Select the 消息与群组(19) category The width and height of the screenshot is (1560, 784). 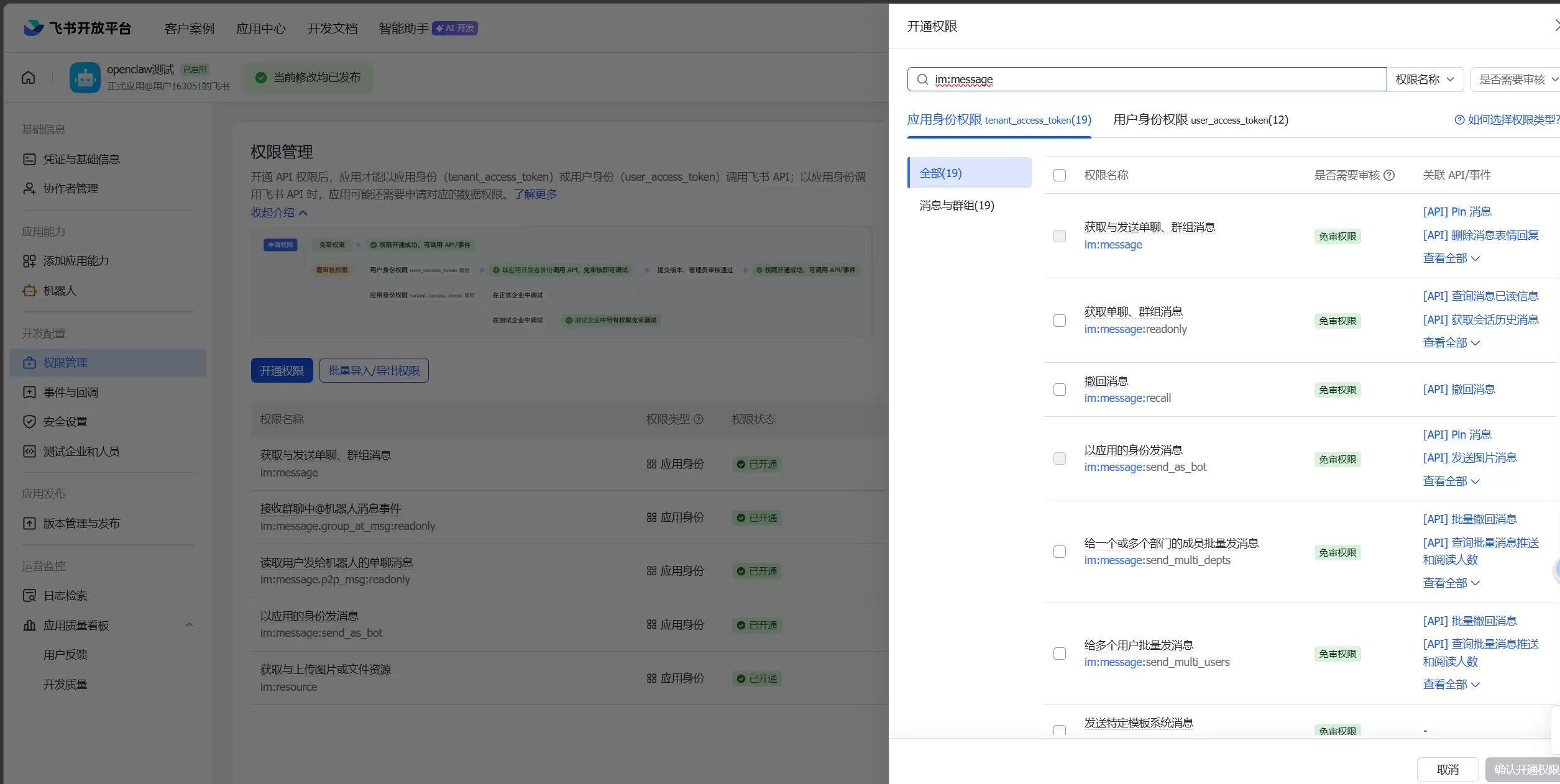[x=957, y=206]
